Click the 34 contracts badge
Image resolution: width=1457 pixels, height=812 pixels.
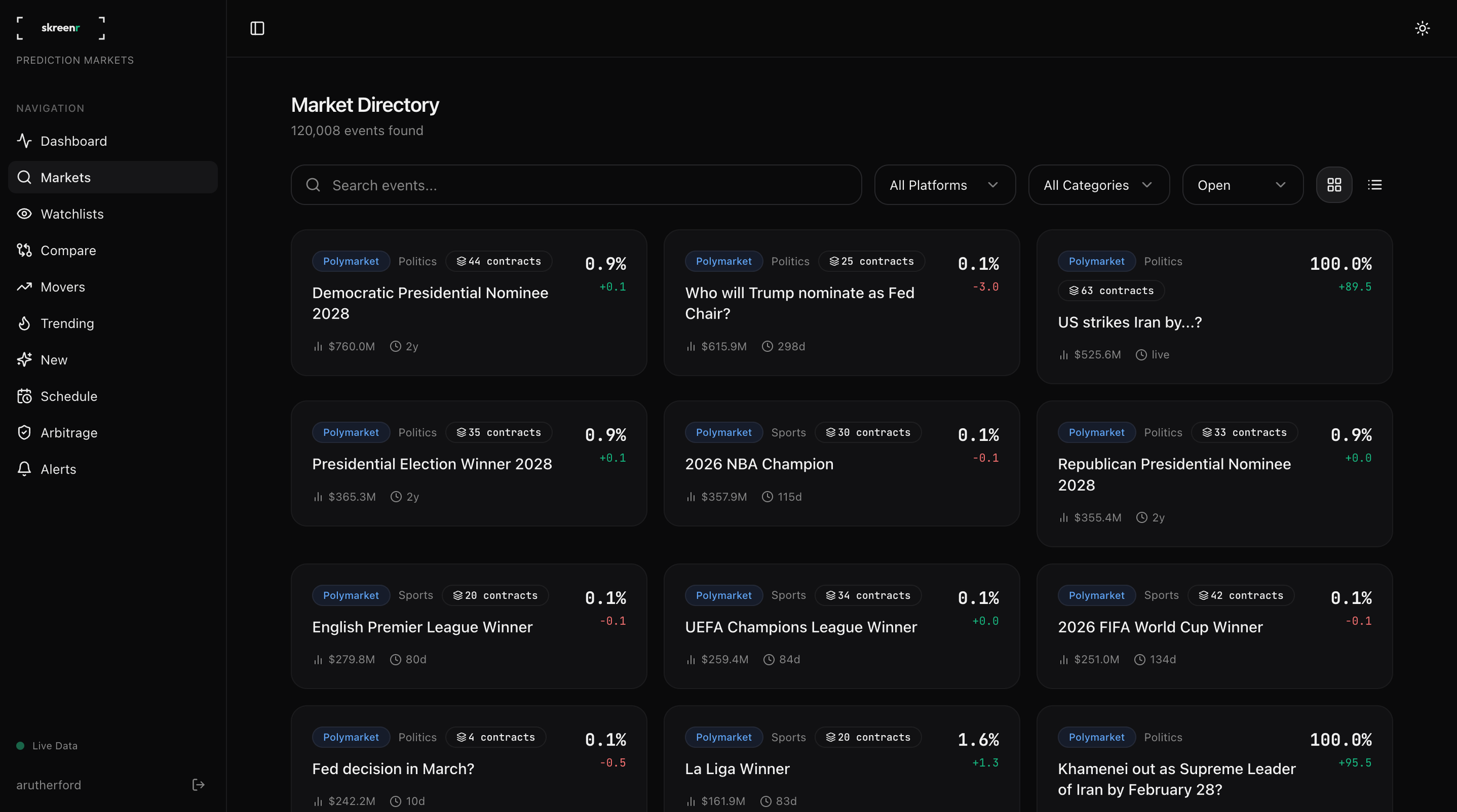(x=868, y=595)
